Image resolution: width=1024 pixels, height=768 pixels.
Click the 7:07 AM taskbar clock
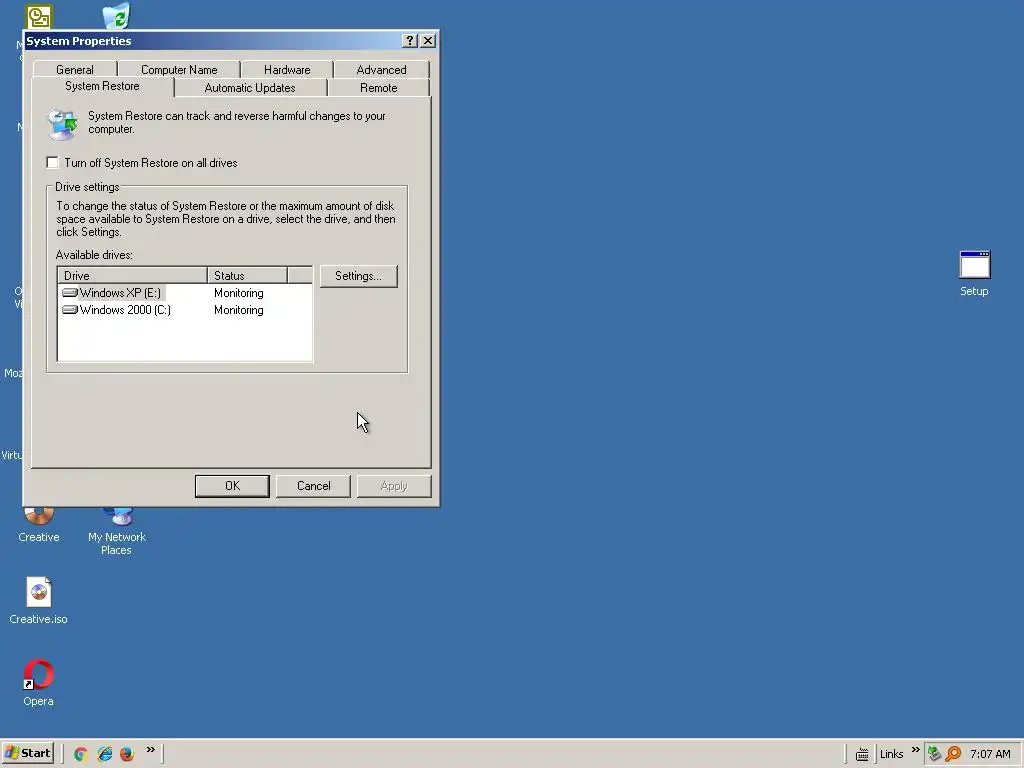click(x=990, y=754)
